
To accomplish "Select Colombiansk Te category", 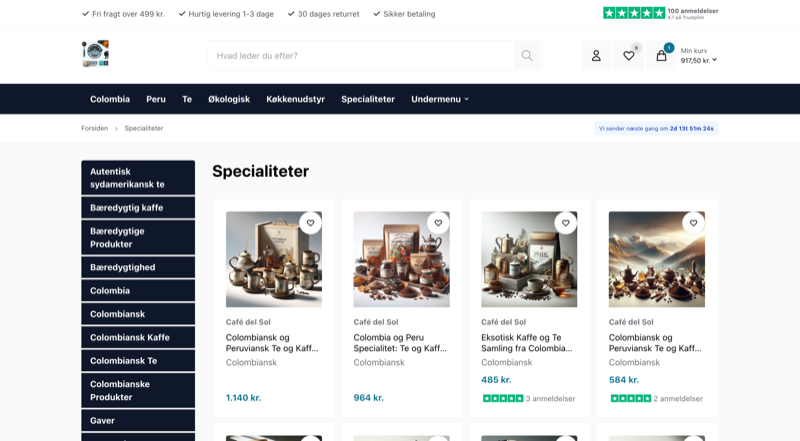I will click(138, 360).
